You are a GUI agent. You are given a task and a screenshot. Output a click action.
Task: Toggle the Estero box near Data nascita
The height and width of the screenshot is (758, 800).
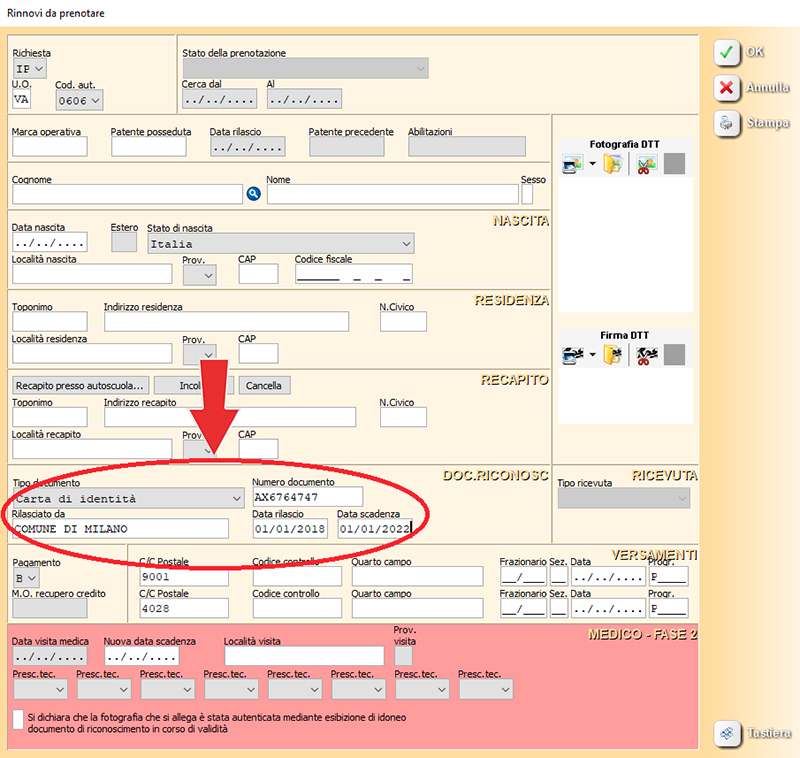(124, 242)
